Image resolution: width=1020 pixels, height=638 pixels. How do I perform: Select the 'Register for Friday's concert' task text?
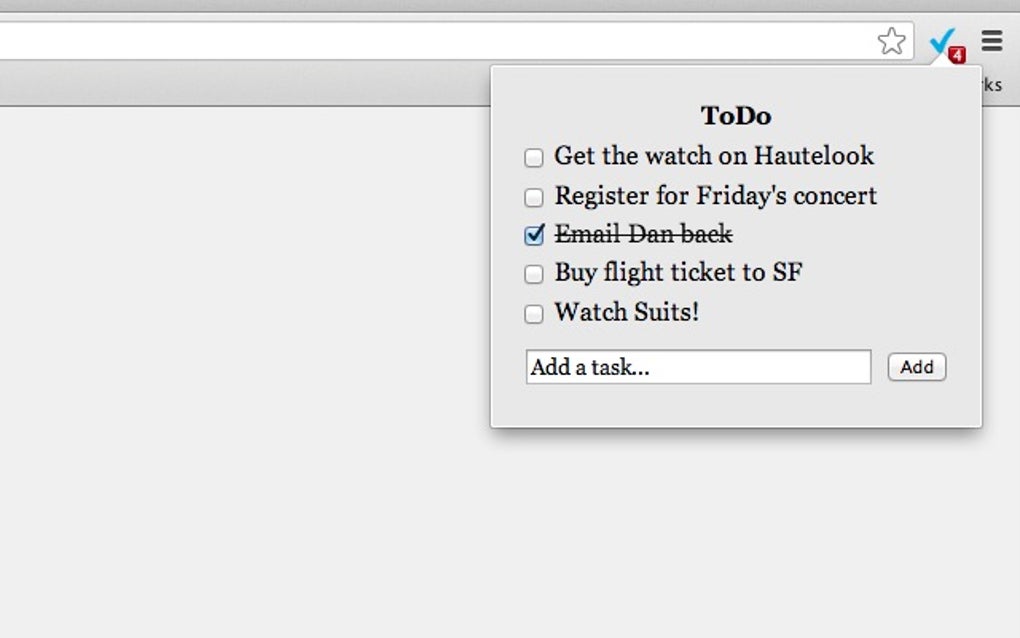coord(715,196)
